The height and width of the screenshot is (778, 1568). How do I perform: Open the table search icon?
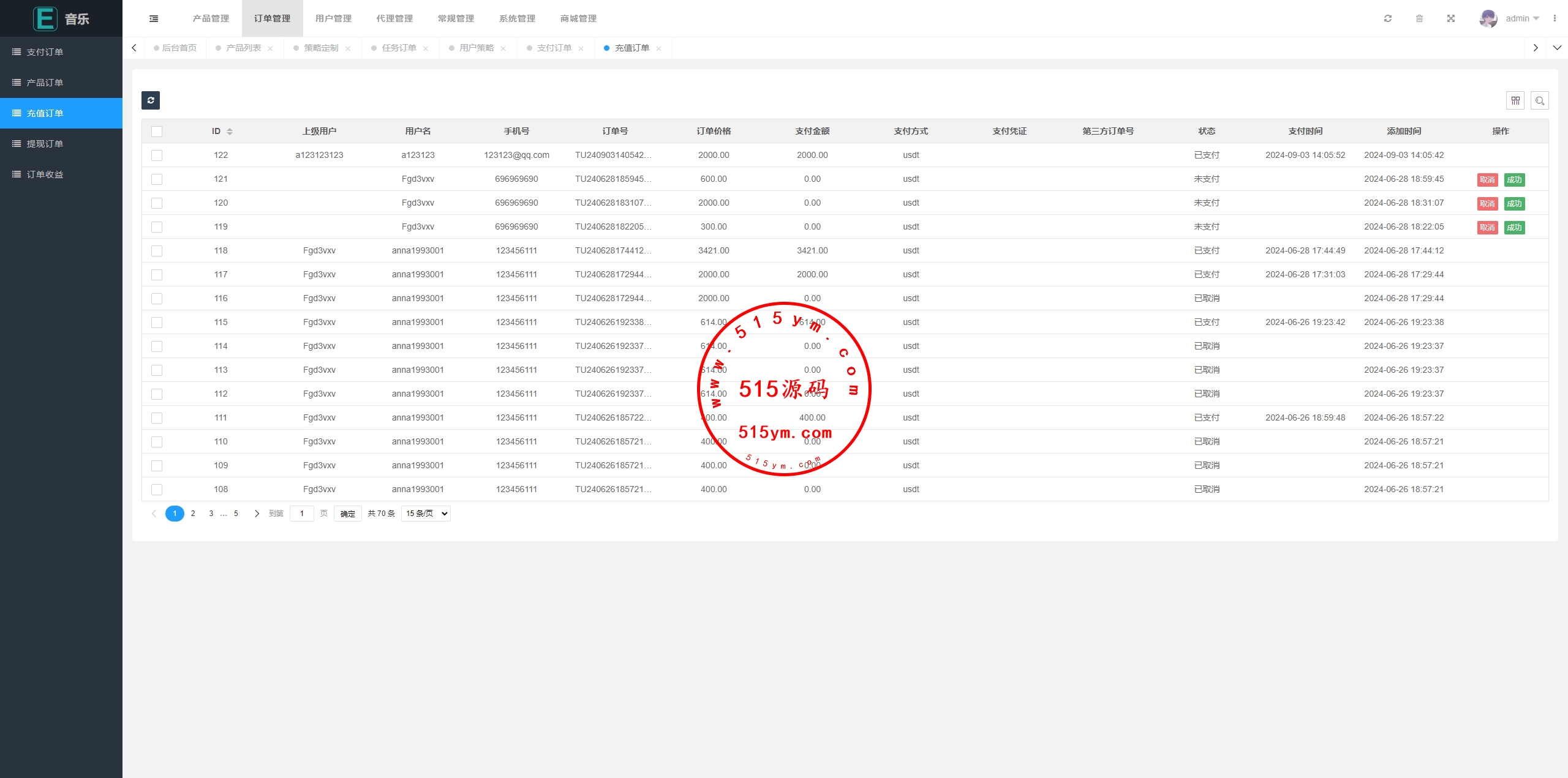[x=1540, y=100]
